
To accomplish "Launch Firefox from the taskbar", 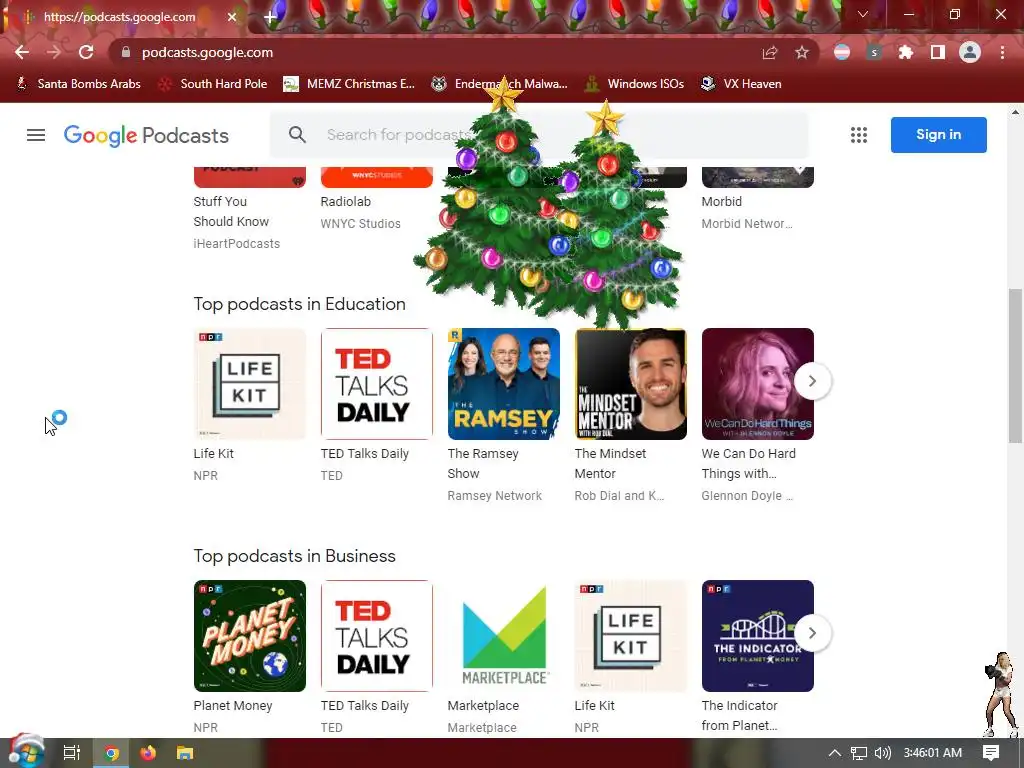I will tap(148, 753).
